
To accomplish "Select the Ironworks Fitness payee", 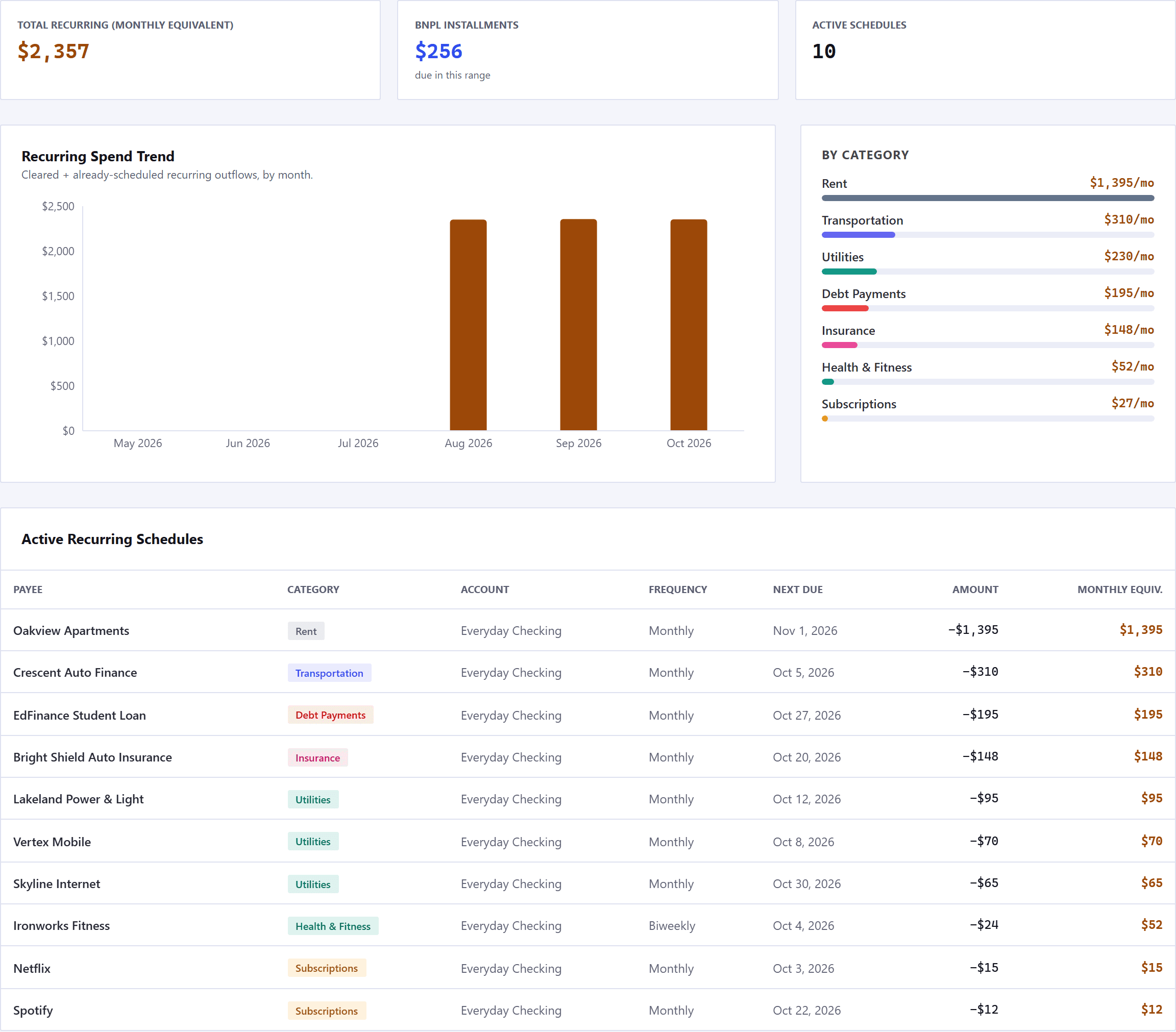I will pyautogui.click(x=62, y=925).
